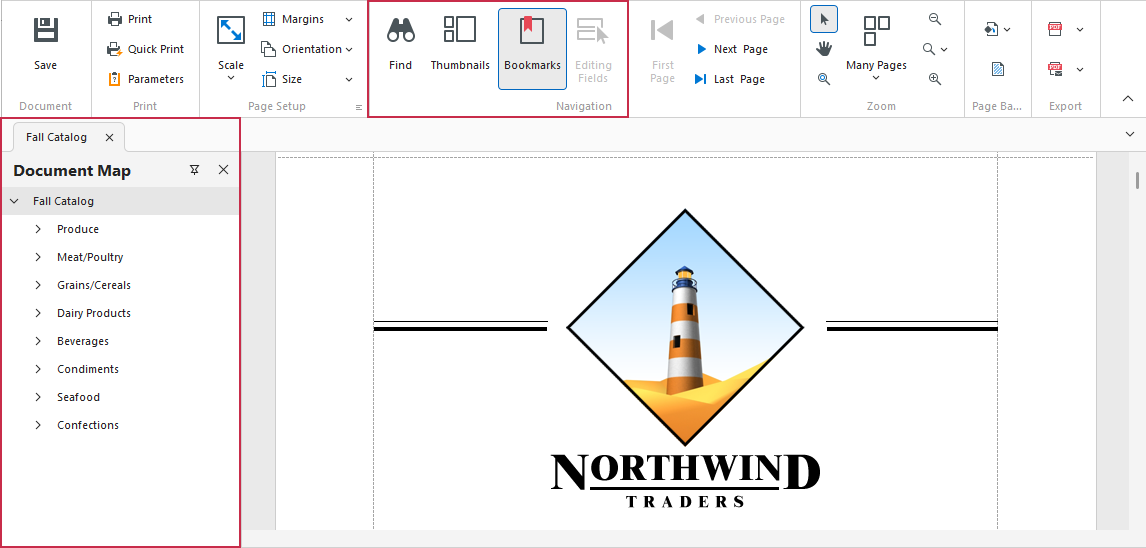Select the pointer cursor tool
Screen dimensions: 1146x548
[x=824, y=19]
